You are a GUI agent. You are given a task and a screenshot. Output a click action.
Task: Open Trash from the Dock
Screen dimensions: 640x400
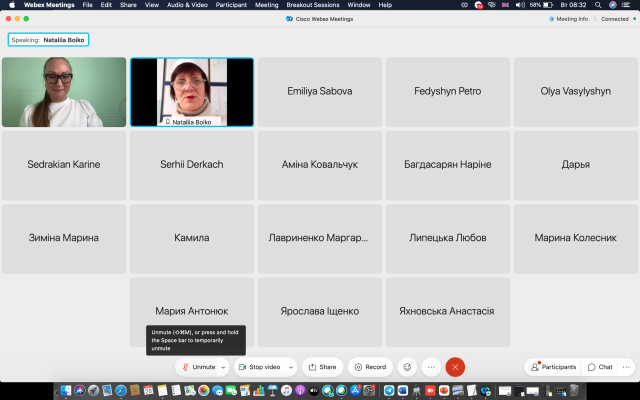point(574,391)
